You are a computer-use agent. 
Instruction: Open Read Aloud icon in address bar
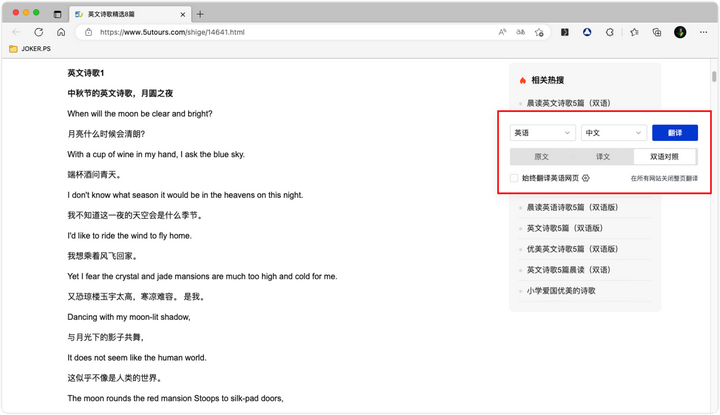pyautogui.click(x=502, y=32)
